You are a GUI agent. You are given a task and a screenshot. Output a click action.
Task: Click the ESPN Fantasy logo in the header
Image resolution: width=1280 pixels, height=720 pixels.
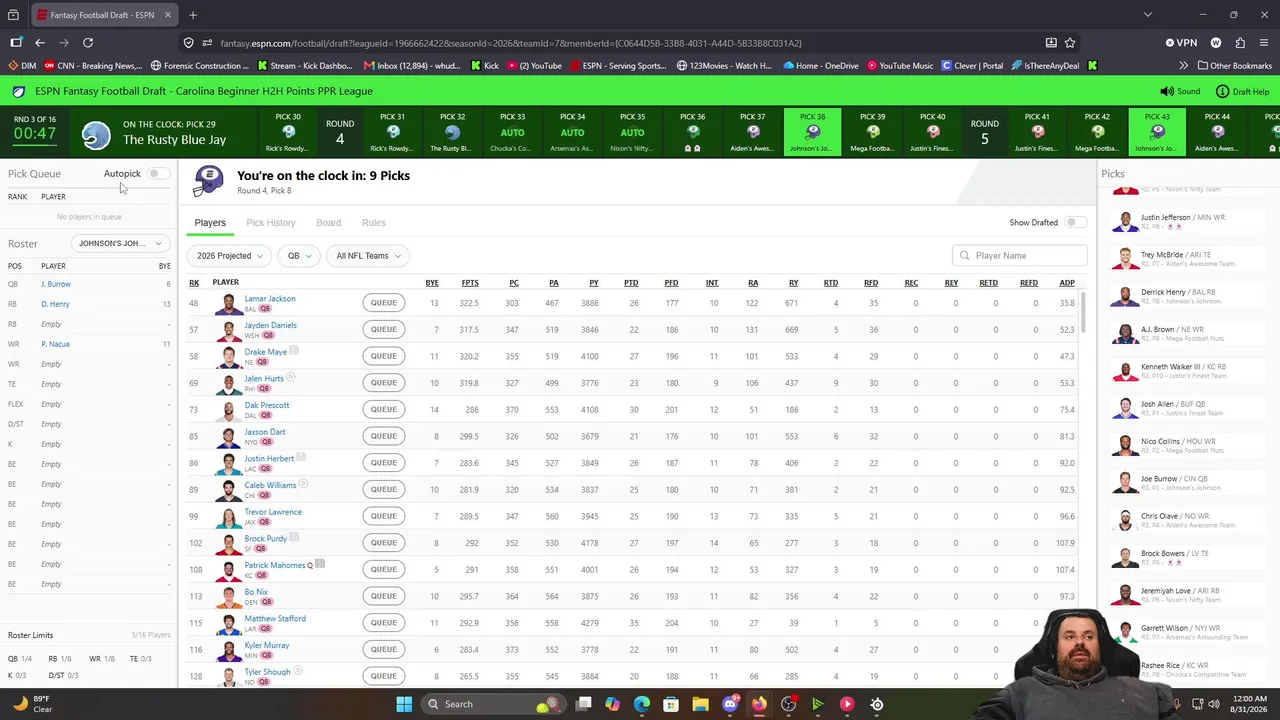click(19, 91)
